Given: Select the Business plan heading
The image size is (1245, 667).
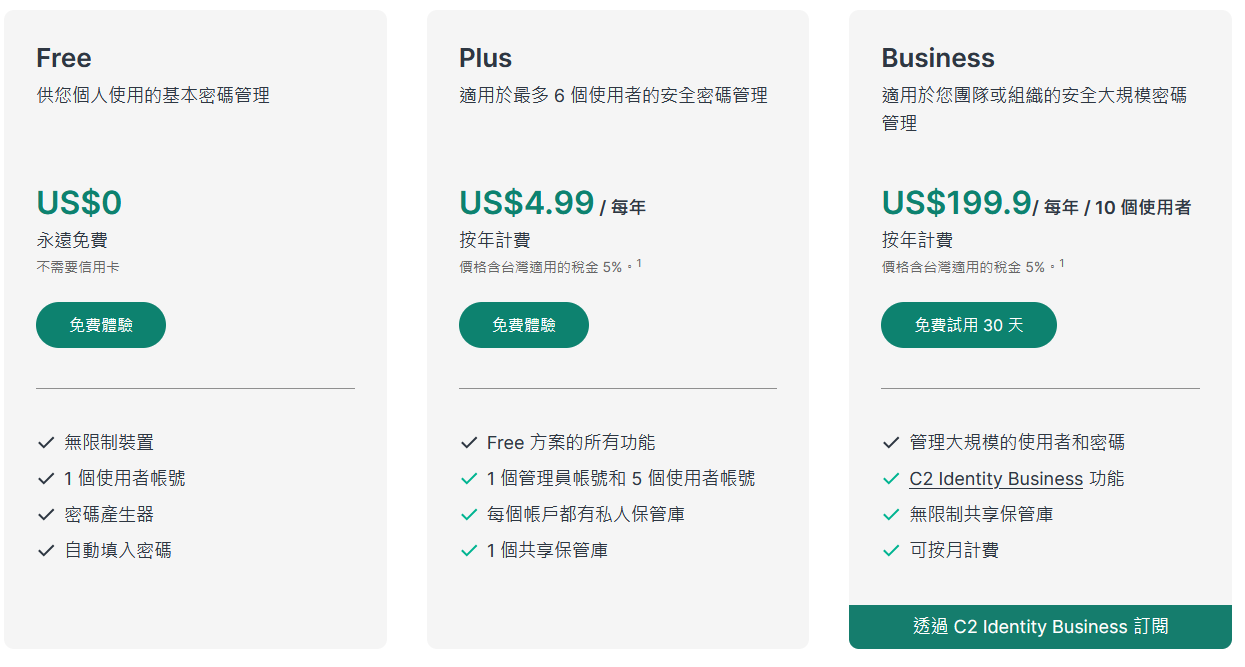Looking at the screenshot, I should 938,58.
